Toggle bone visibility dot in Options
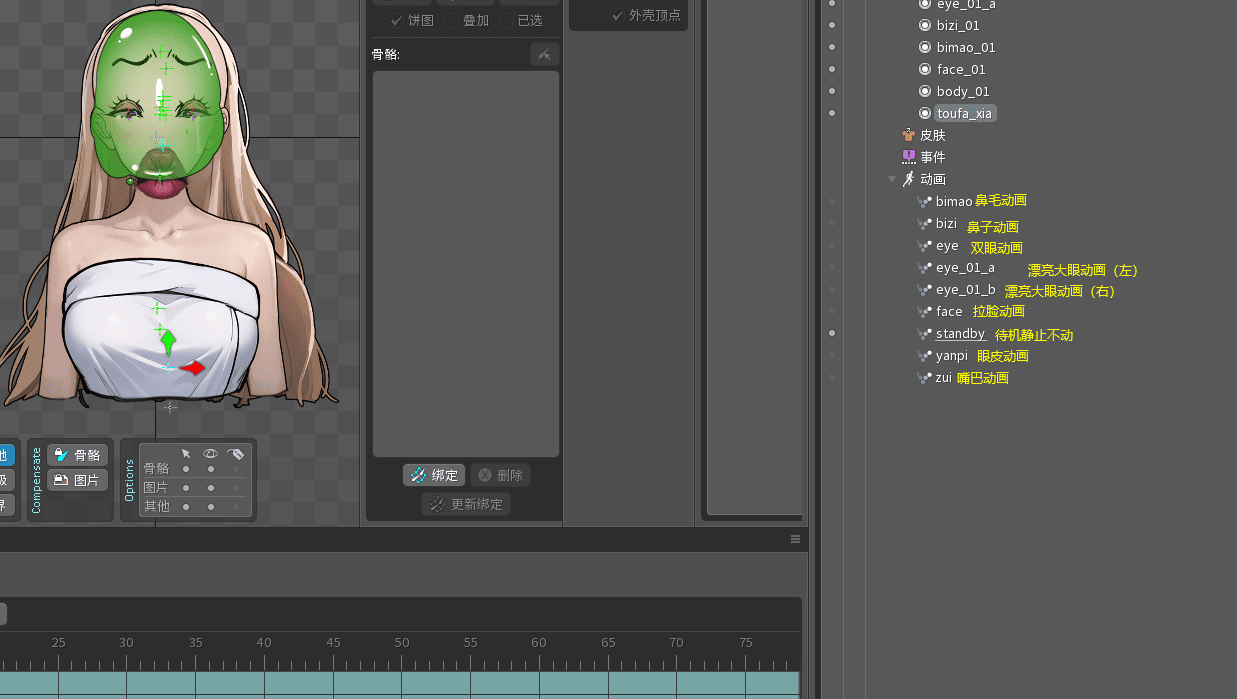Screen dimensions: 1237x699 pos(210,469)
